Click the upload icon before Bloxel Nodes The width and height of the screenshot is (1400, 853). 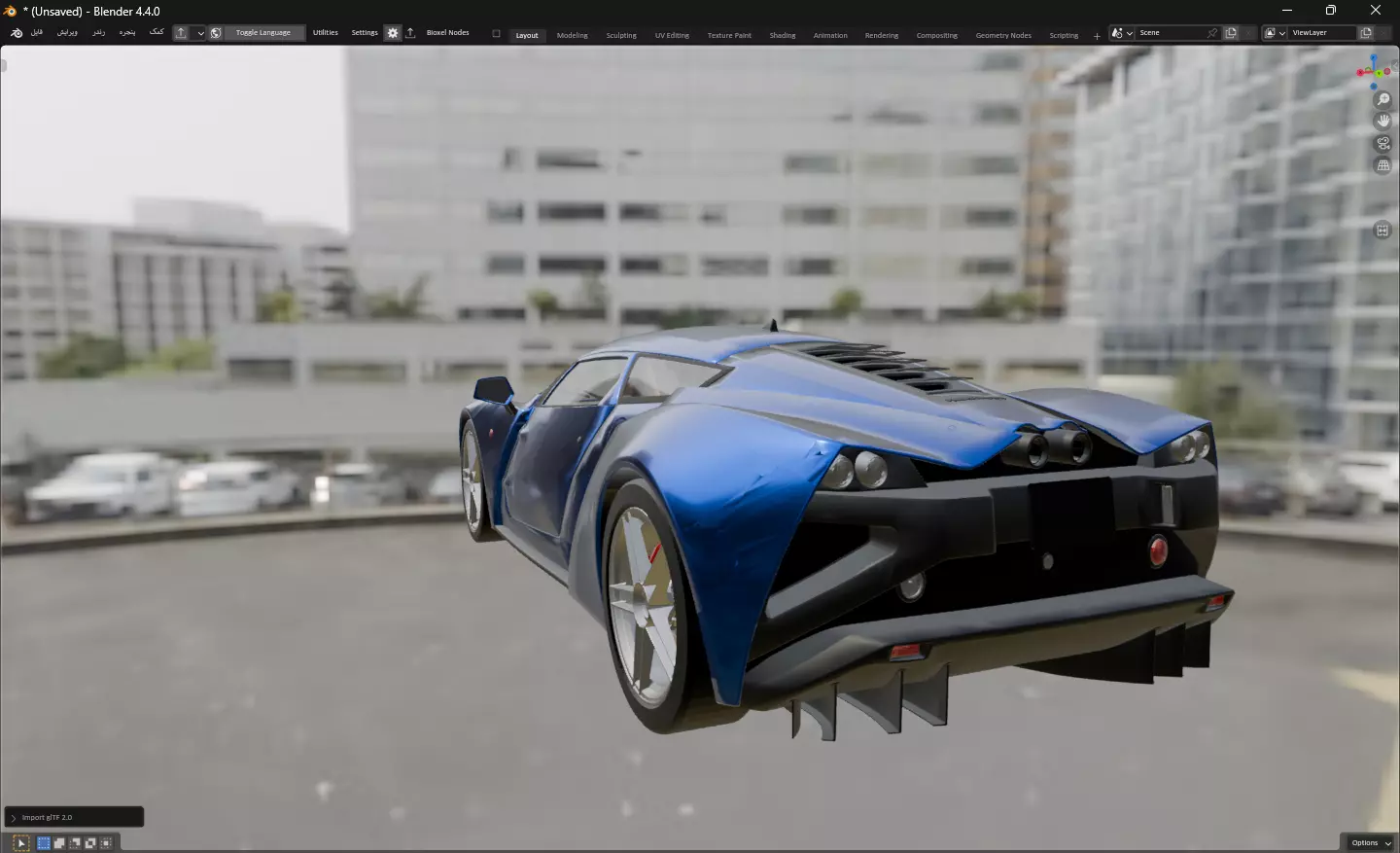[x=410, y=33]
